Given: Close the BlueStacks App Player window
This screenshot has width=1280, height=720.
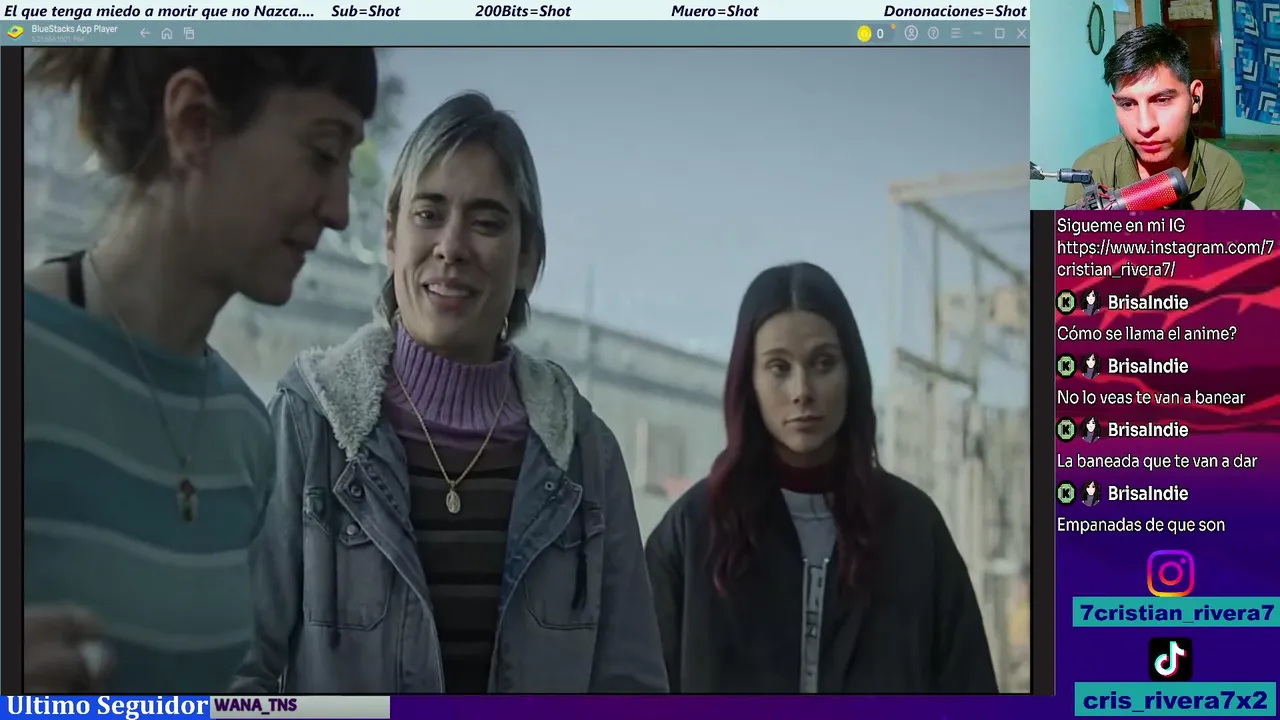Looking at the screenshot, I should 1021,33.
